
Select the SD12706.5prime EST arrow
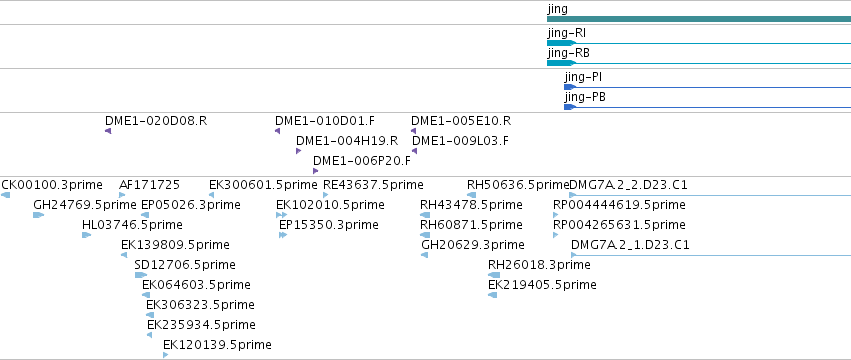[x=141, y=275]
